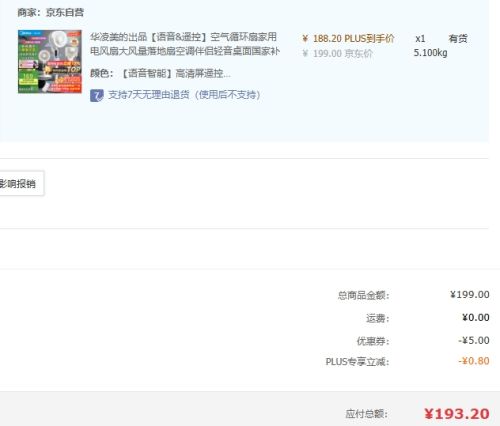Click the 影响报销 button
500x426 pixels.
tap(20, 183)
